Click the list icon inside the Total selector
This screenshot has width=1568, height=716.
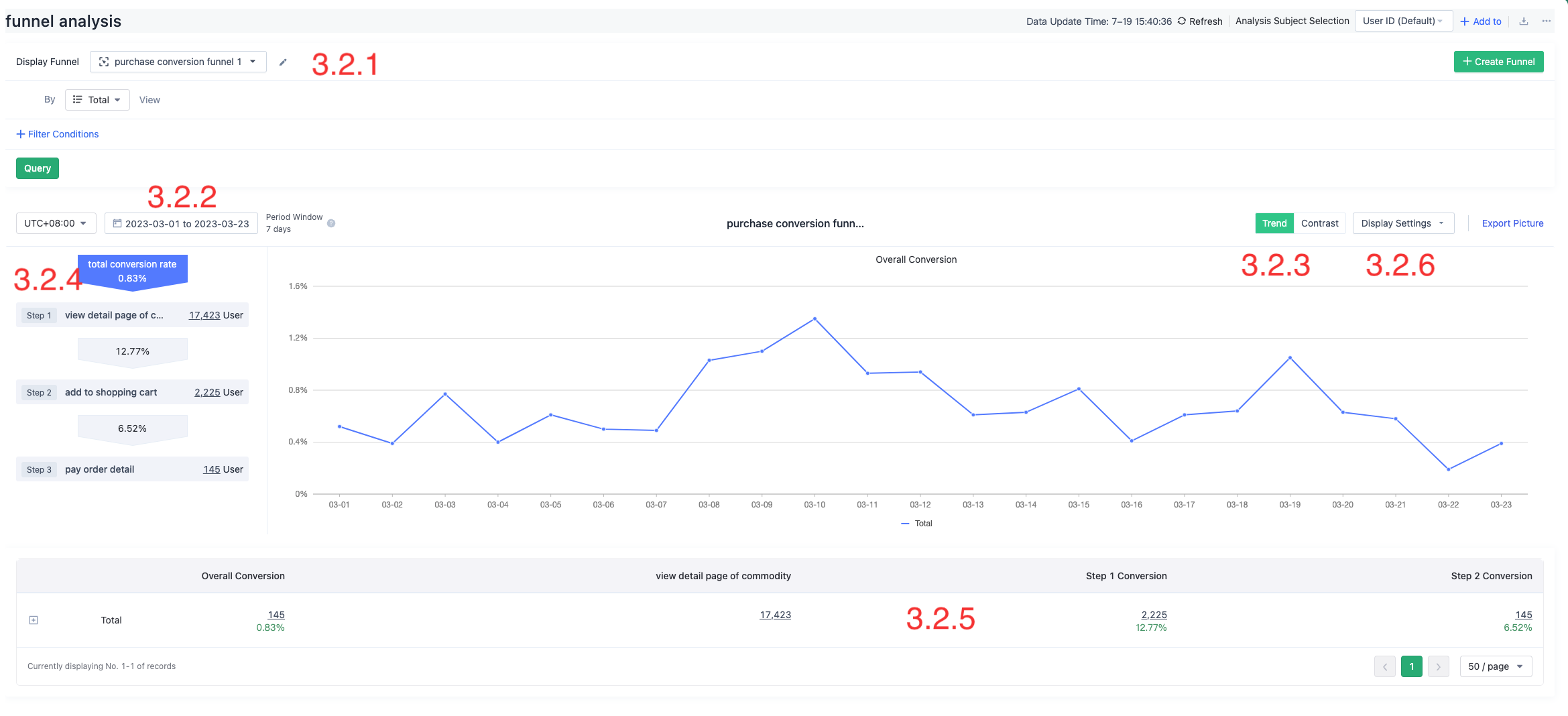[78, 99]
